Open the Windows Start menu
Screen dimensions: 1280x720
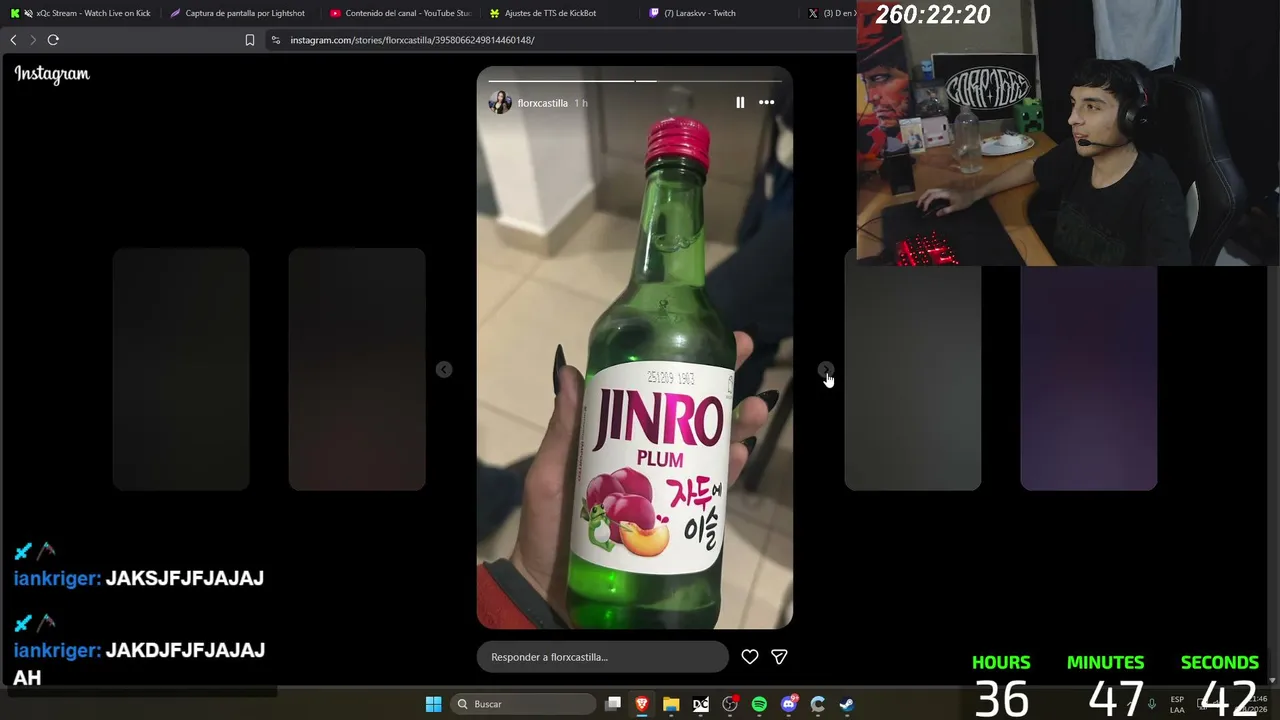(x=433, y=704)
